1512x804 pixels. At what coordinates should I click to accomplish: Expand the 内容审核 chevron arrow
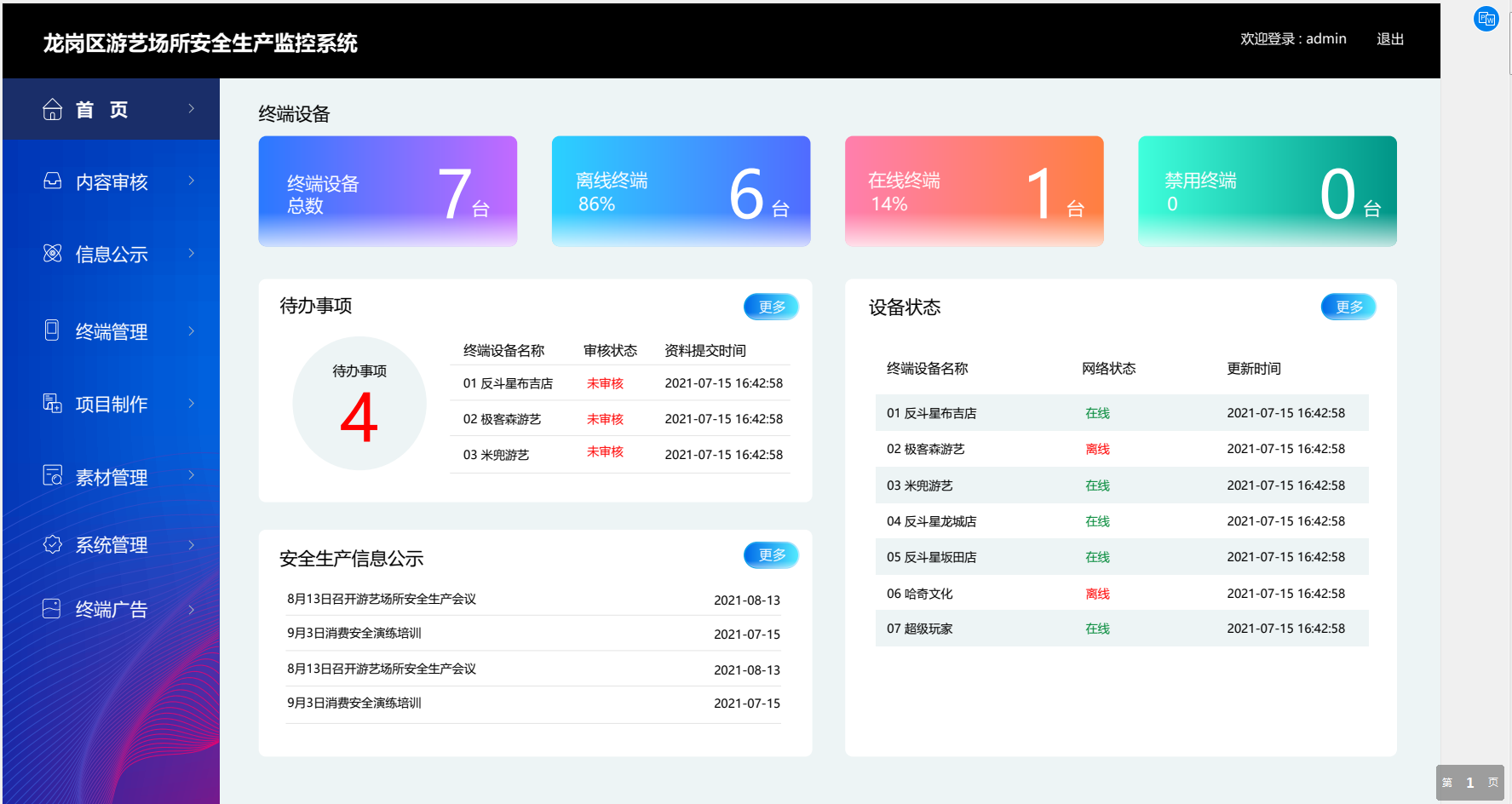pos(192,181)
